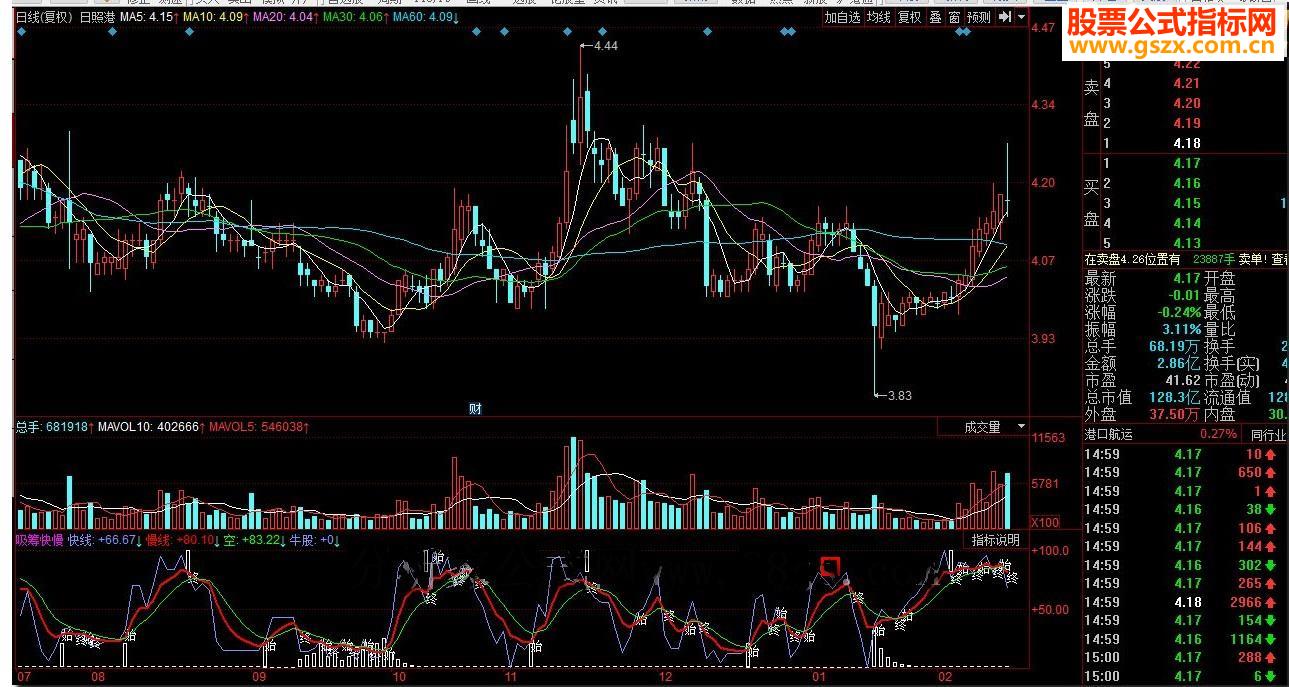Click the 牛股: +0 indicator value
1289x687 pixels.
click(x=317, y=540)
